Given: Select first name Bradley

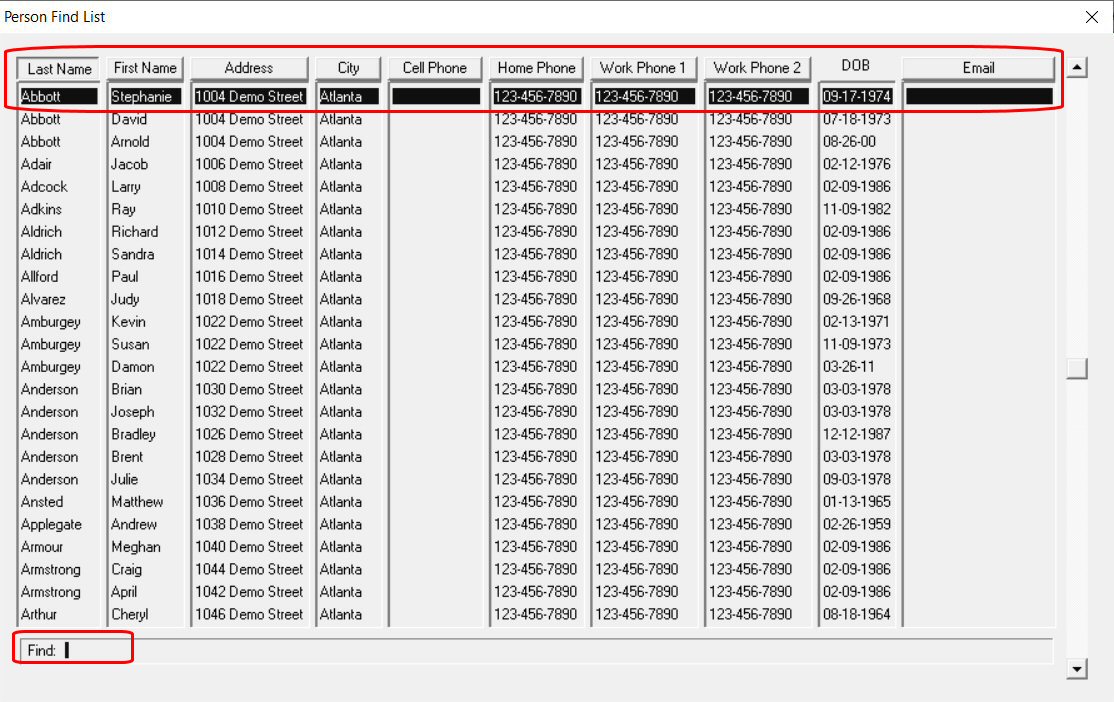Looking at the screenshot, I should 133,434.
